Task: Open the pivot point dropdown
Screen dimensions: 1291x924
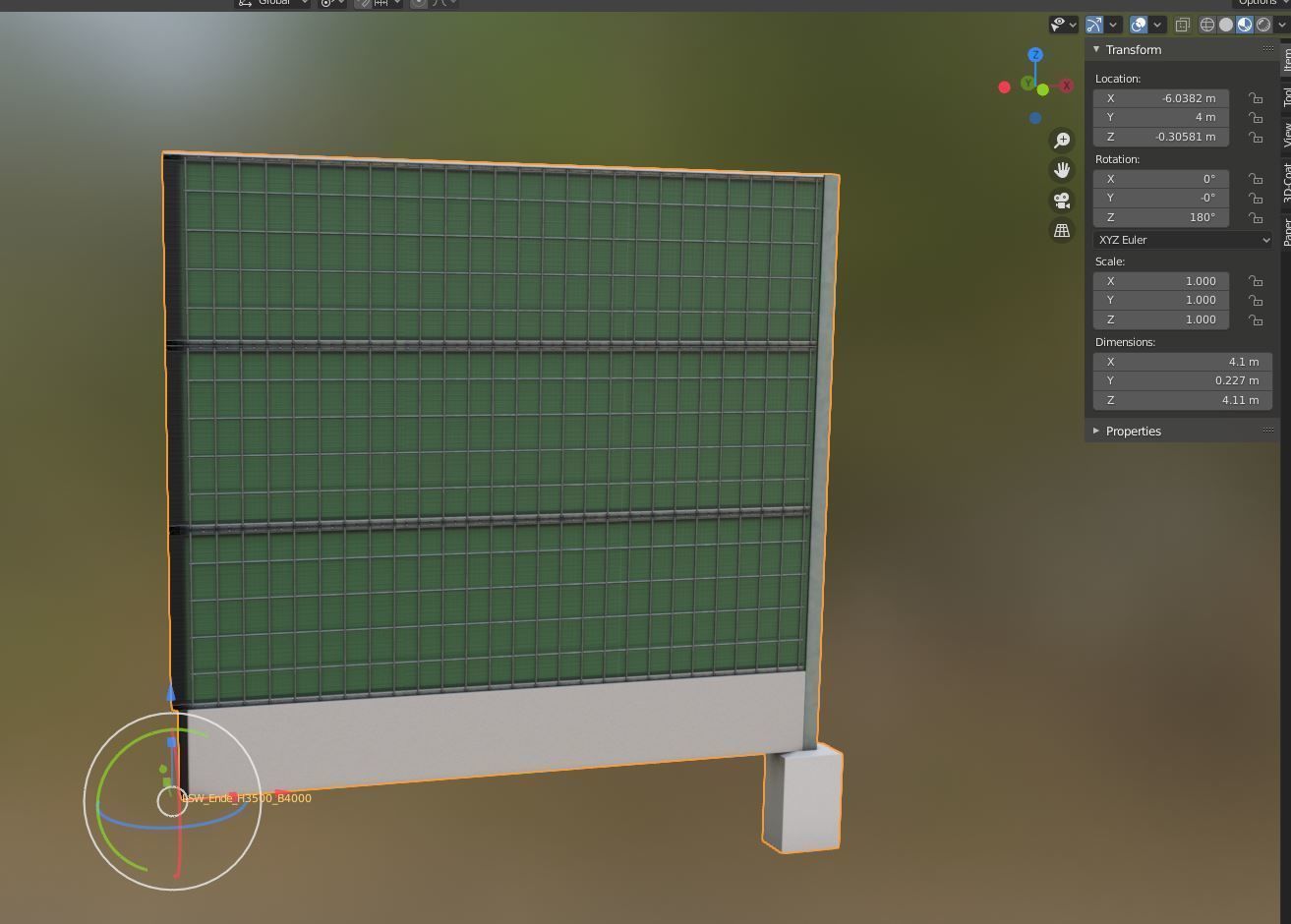Action: coord(332,2)
